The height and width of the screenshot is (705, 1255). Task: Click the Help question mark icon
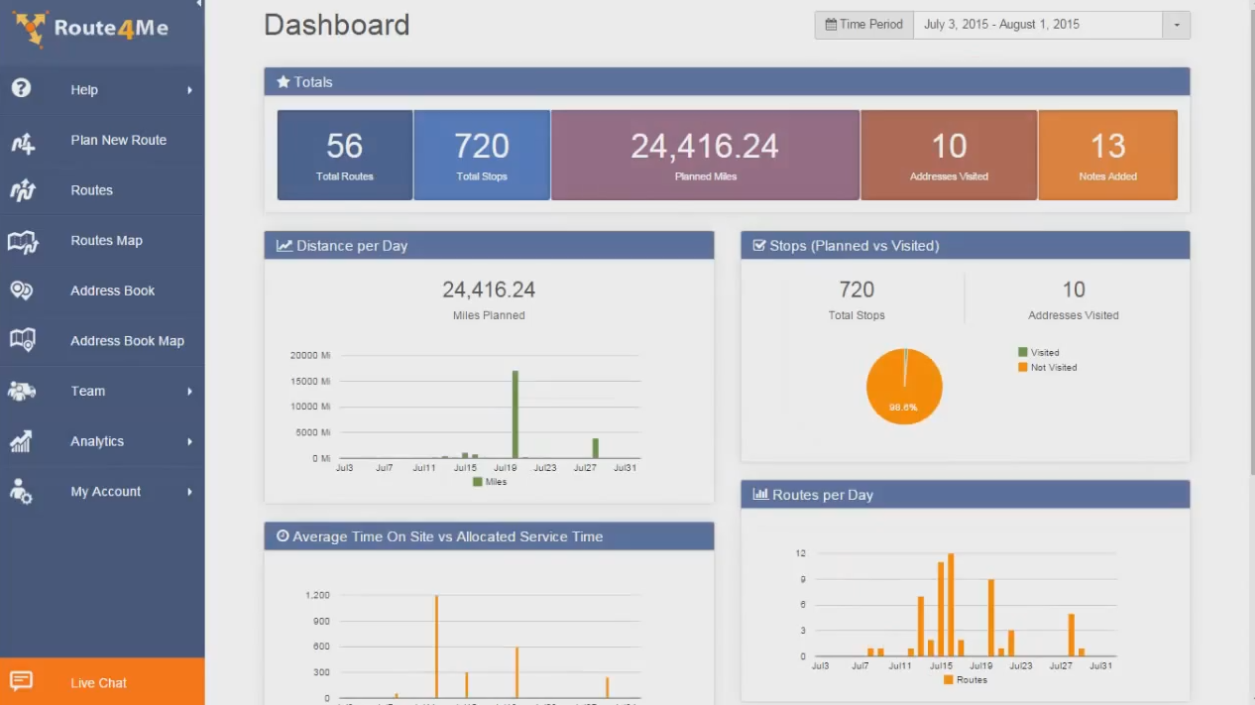[x=21, y=89]
